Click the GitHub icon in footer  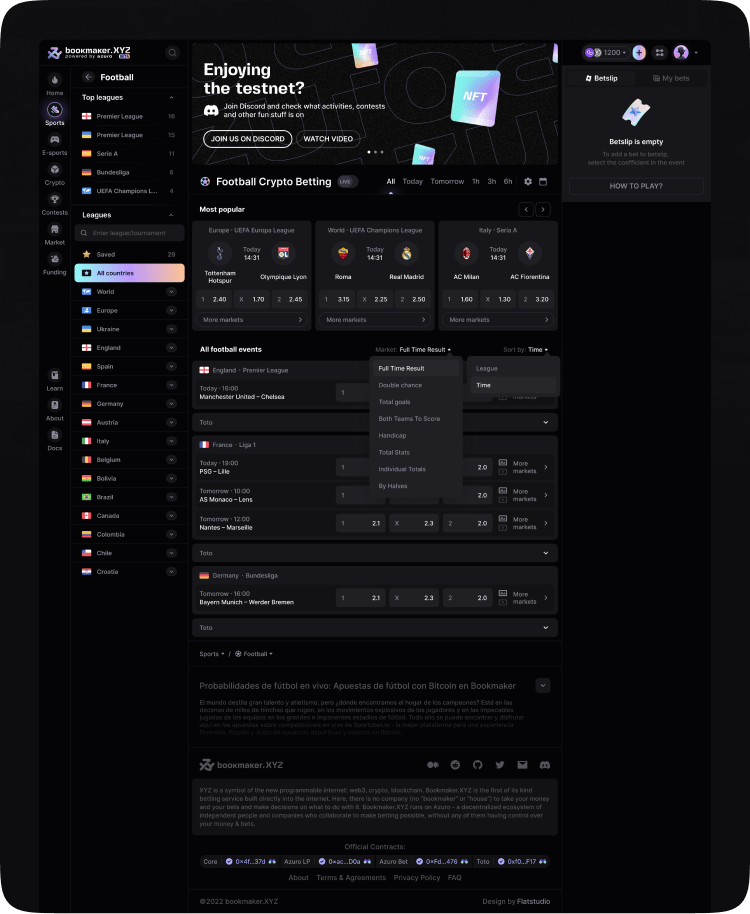tap(477, 765)
